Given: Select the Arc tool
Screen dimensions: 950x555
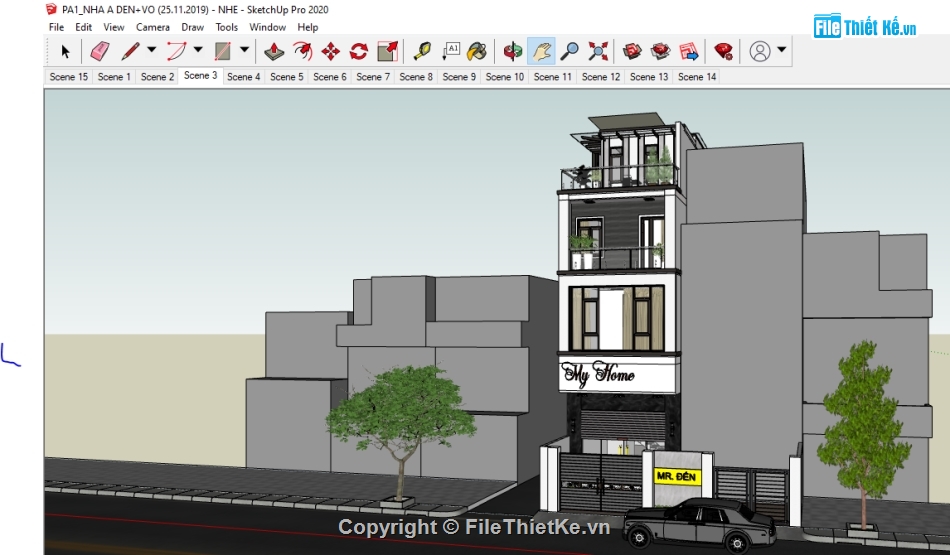Looking at the screenshot, I should (x=176, y=52).
